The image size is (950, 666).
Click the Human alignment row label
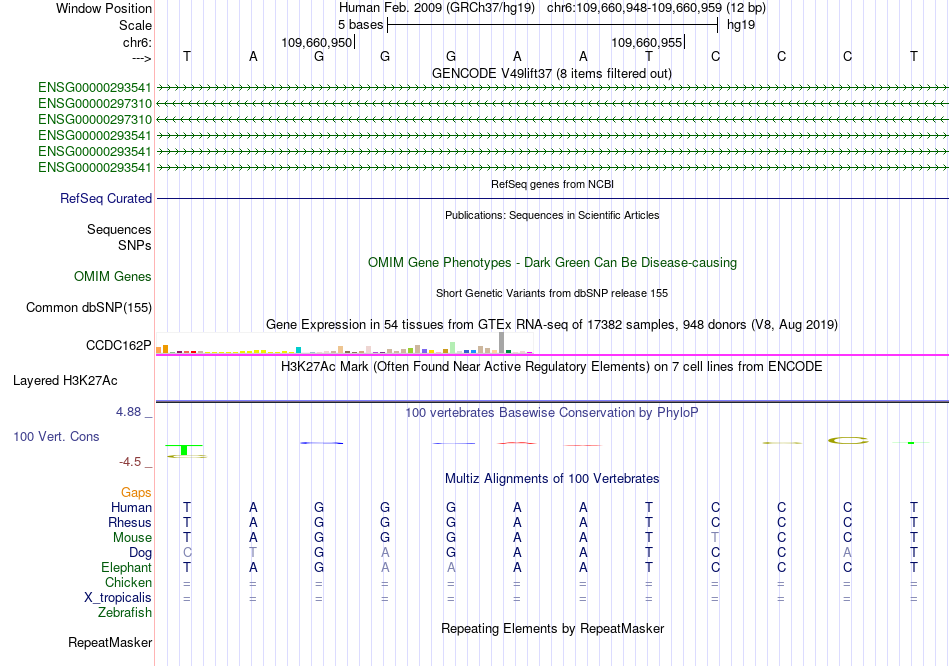coord(131,507)
